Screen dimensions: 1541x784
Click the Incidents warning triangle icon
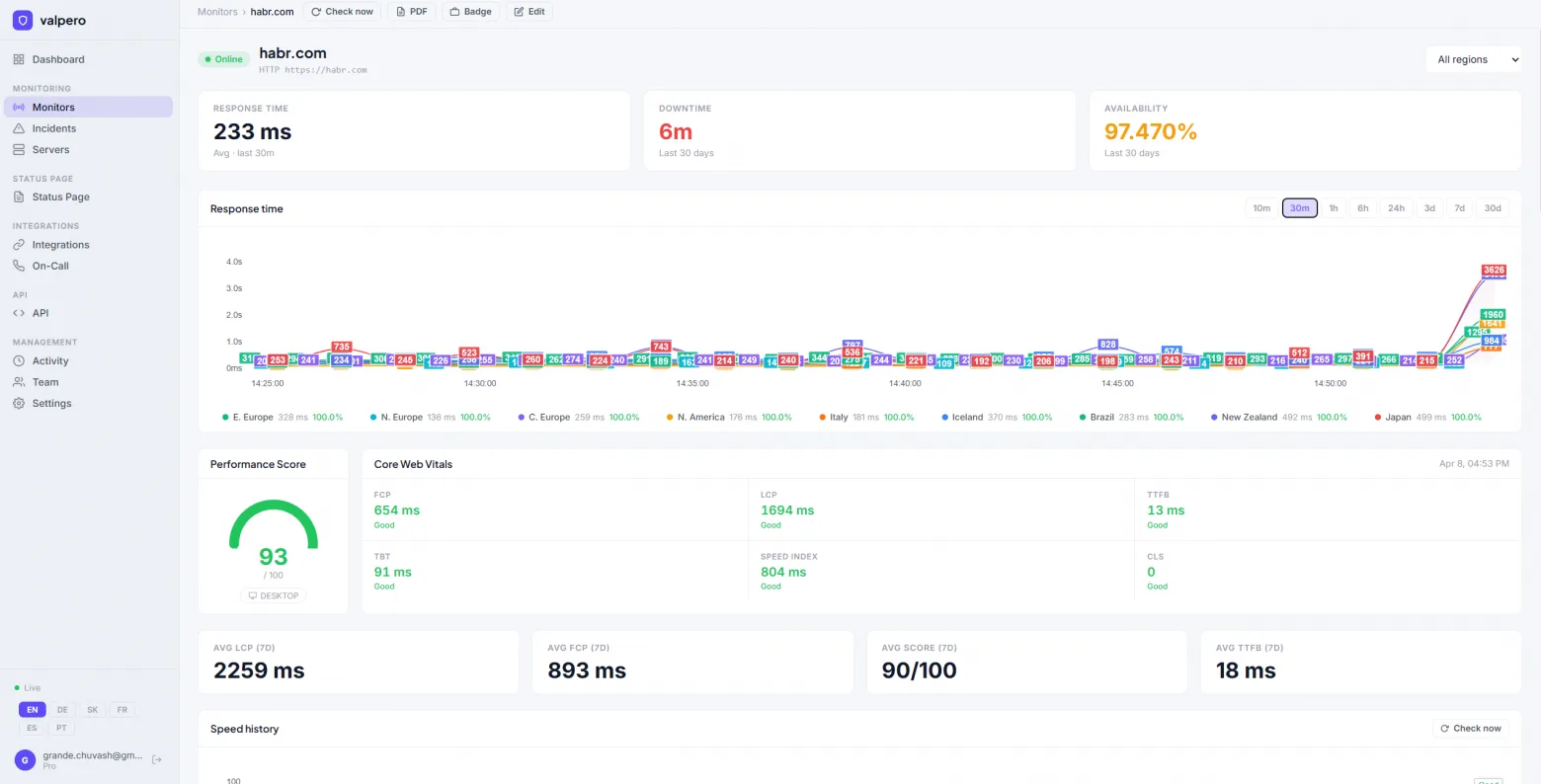coord(19,128)
